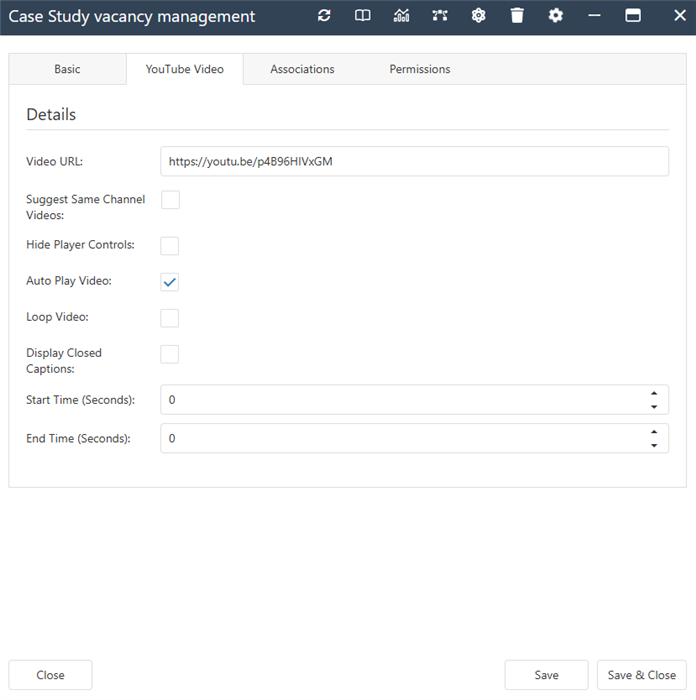Select the YouTube Video tab
696x700 pixels.
[x=185, y=69]
